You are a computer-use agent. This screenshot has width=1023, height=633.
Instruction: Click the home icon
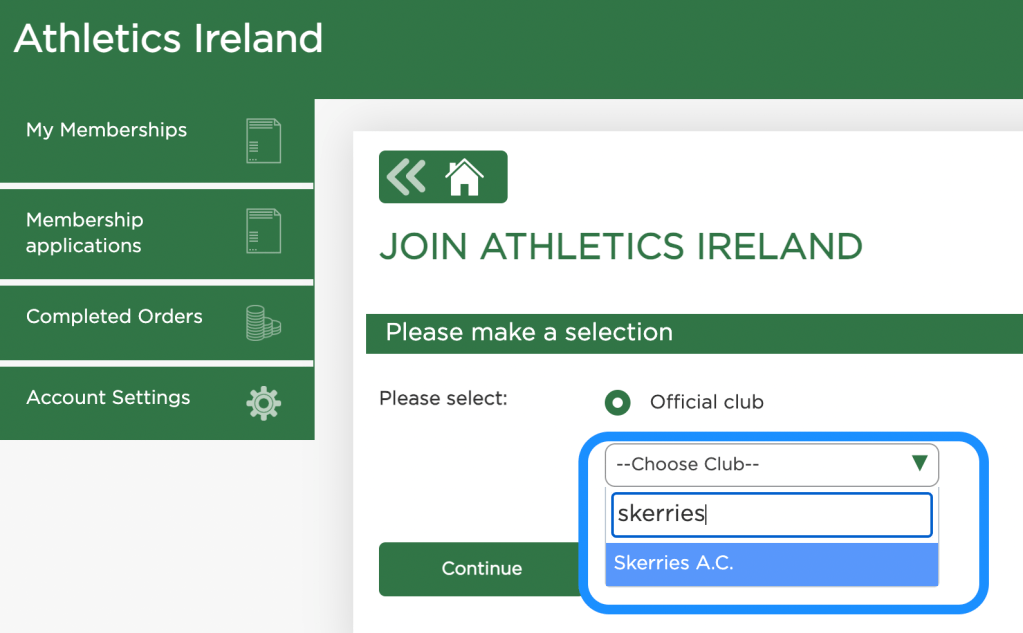tap(464, 178)
